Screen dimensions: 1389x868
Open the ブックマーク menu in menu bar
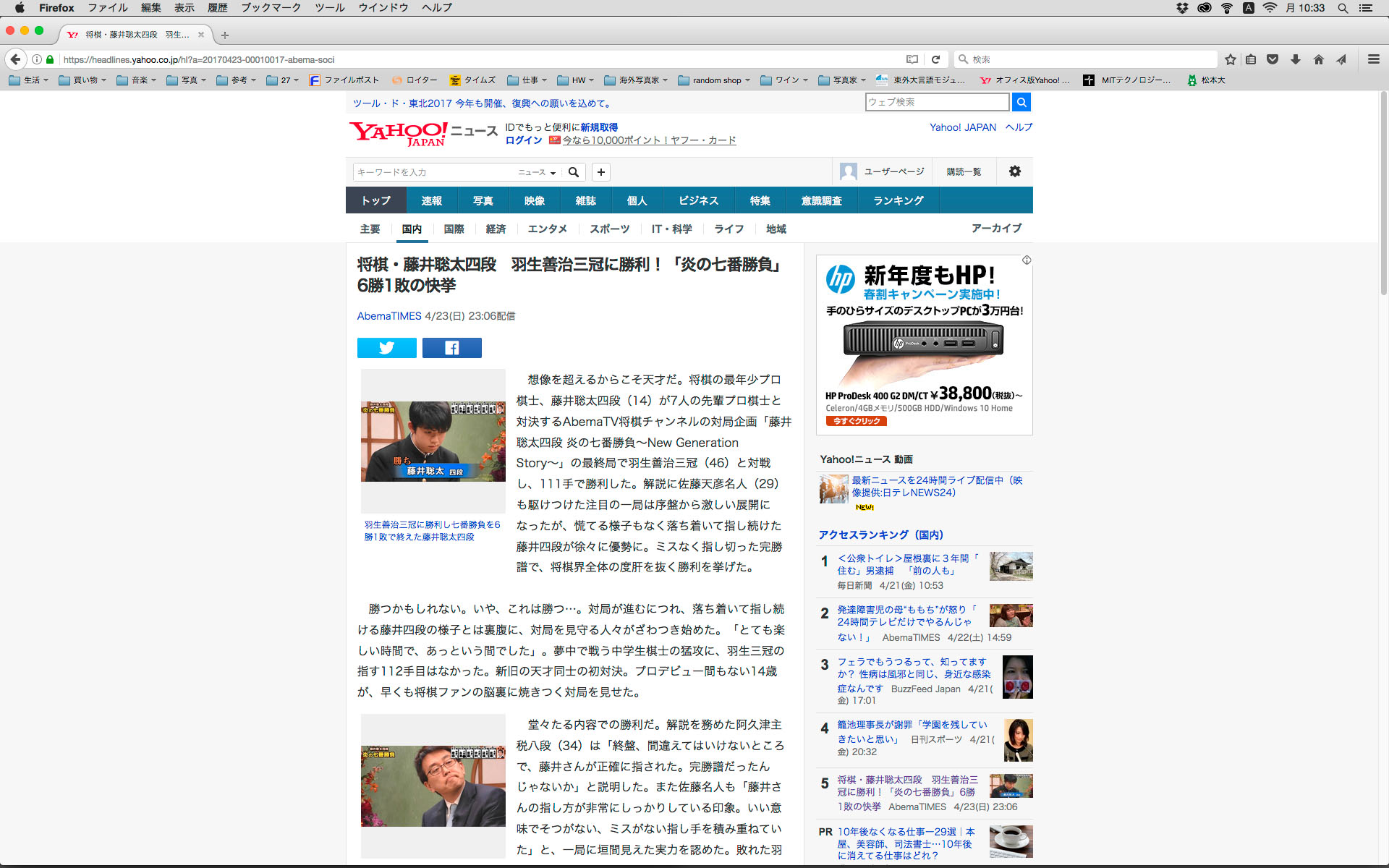(271, 8)
